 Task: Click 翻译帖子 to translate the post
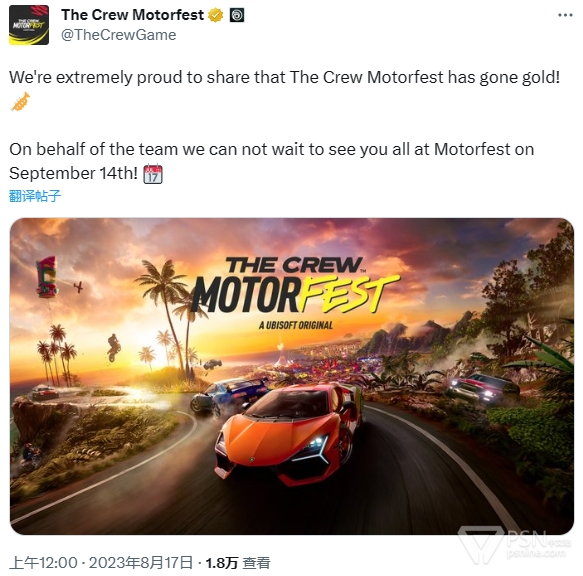point(35,196)
